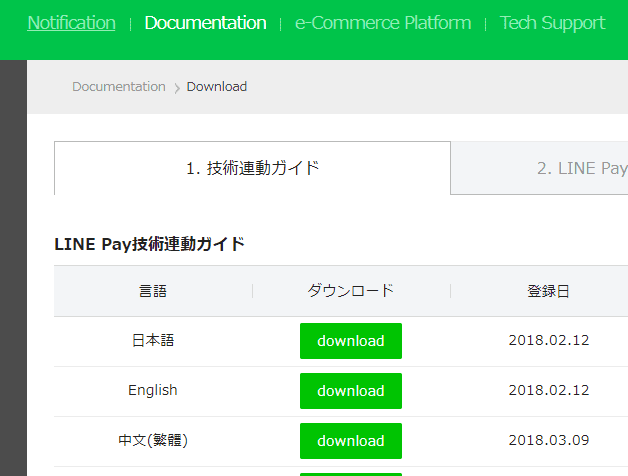Open the Notification menu link
The width and height of the screenshot is (628, 476).
coord(71,23)
